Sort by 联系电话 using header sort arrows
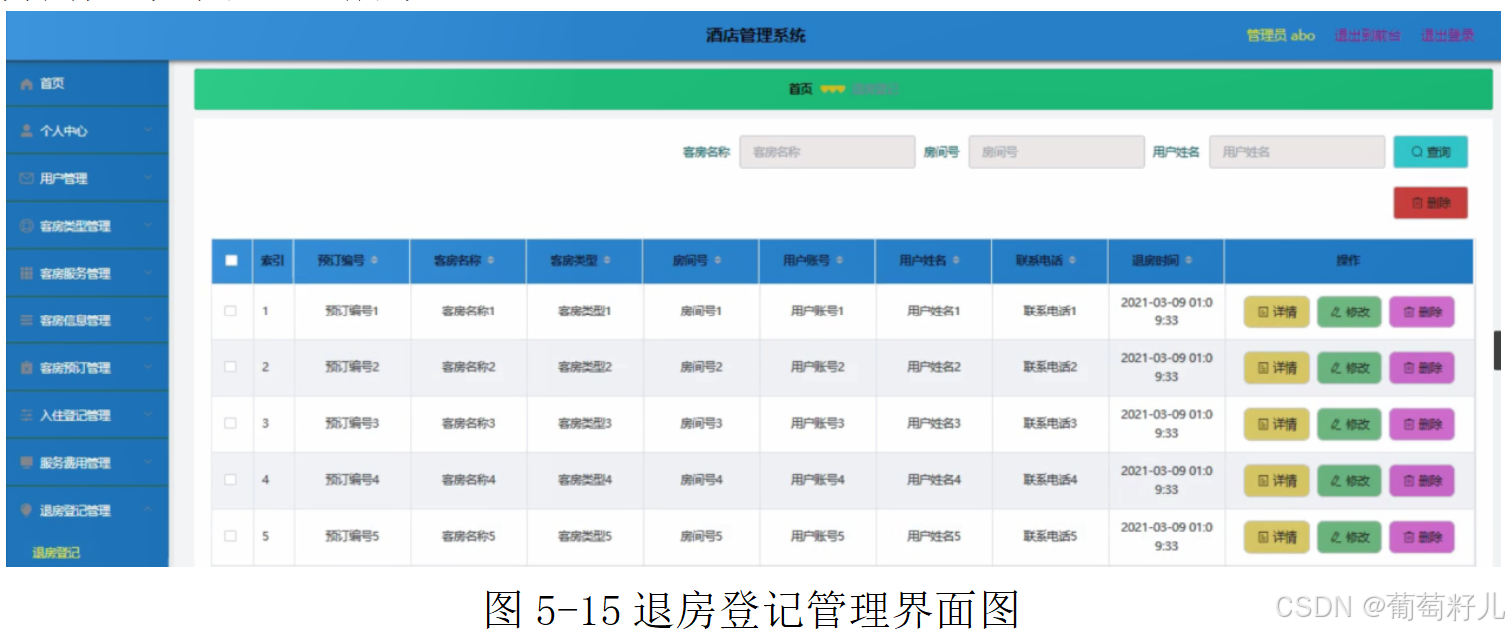 pos(1071,260)
